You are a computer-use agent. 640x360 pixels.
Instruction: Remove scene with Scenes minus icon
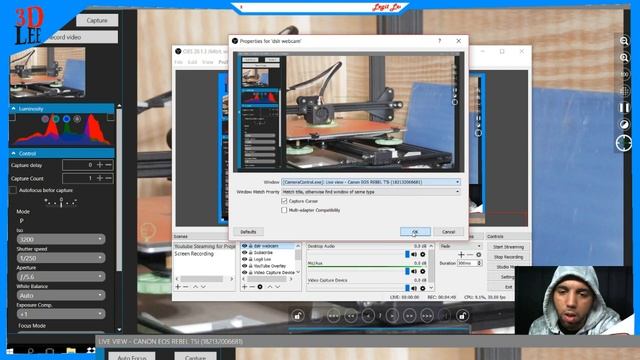[x=186, y=287]
